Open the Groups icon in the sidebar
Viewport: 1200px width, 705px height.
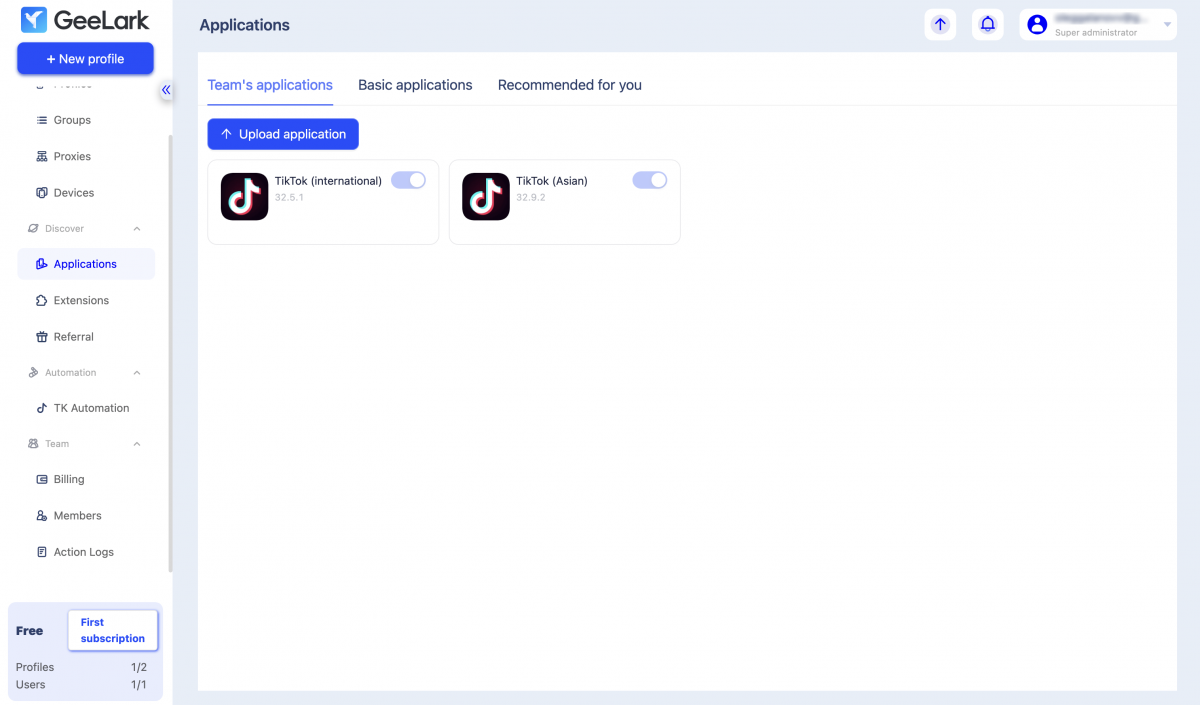click(x=42, y=120)
